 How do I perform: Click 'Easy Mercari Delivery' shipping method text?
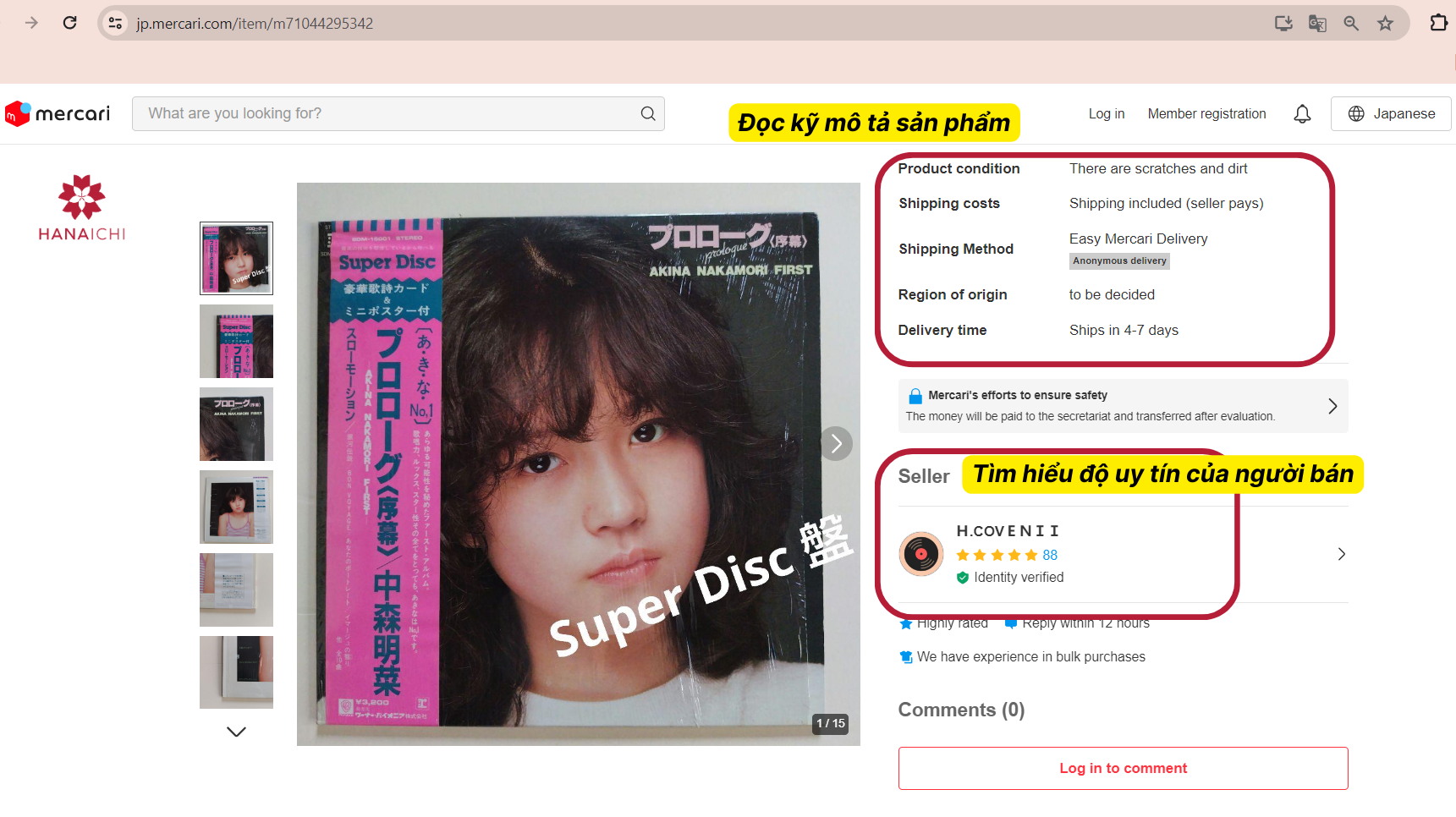[x=1138, y=239]
